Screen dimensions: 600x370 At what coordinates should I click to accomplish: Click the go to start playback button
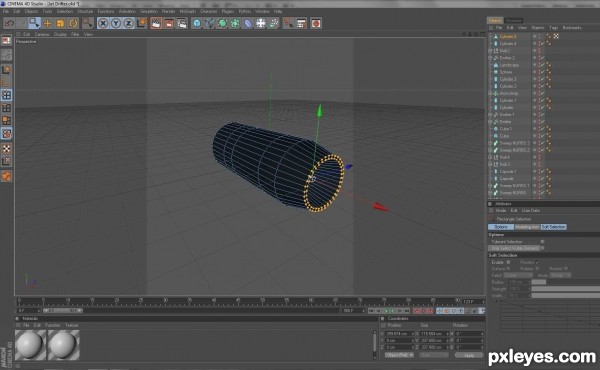[x=371, y=311]
